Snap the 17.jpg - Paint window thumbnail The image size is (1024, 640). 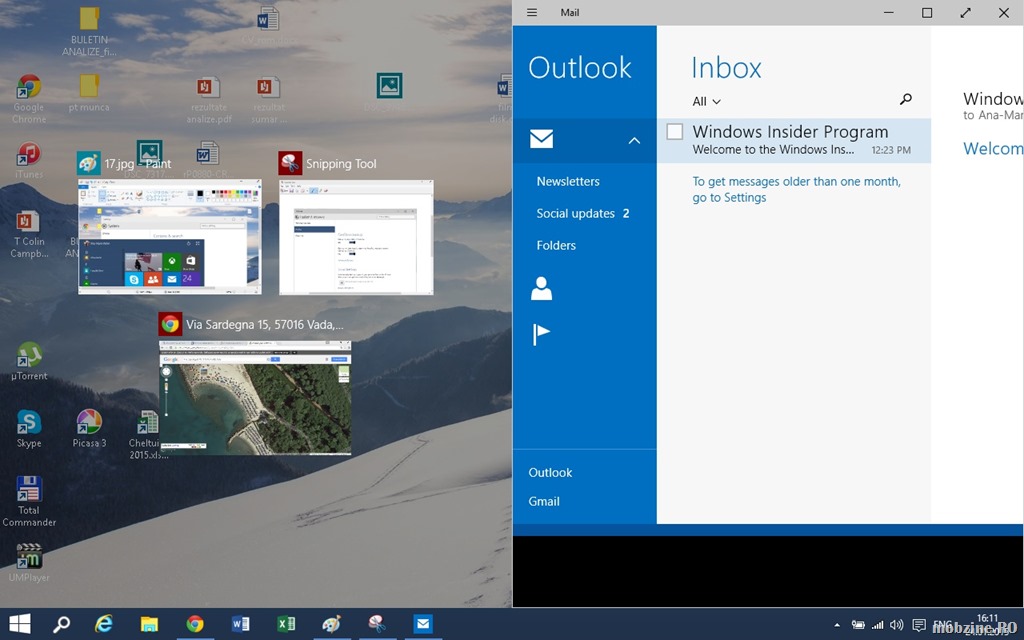pyautogui.click(x=170, y=237)
